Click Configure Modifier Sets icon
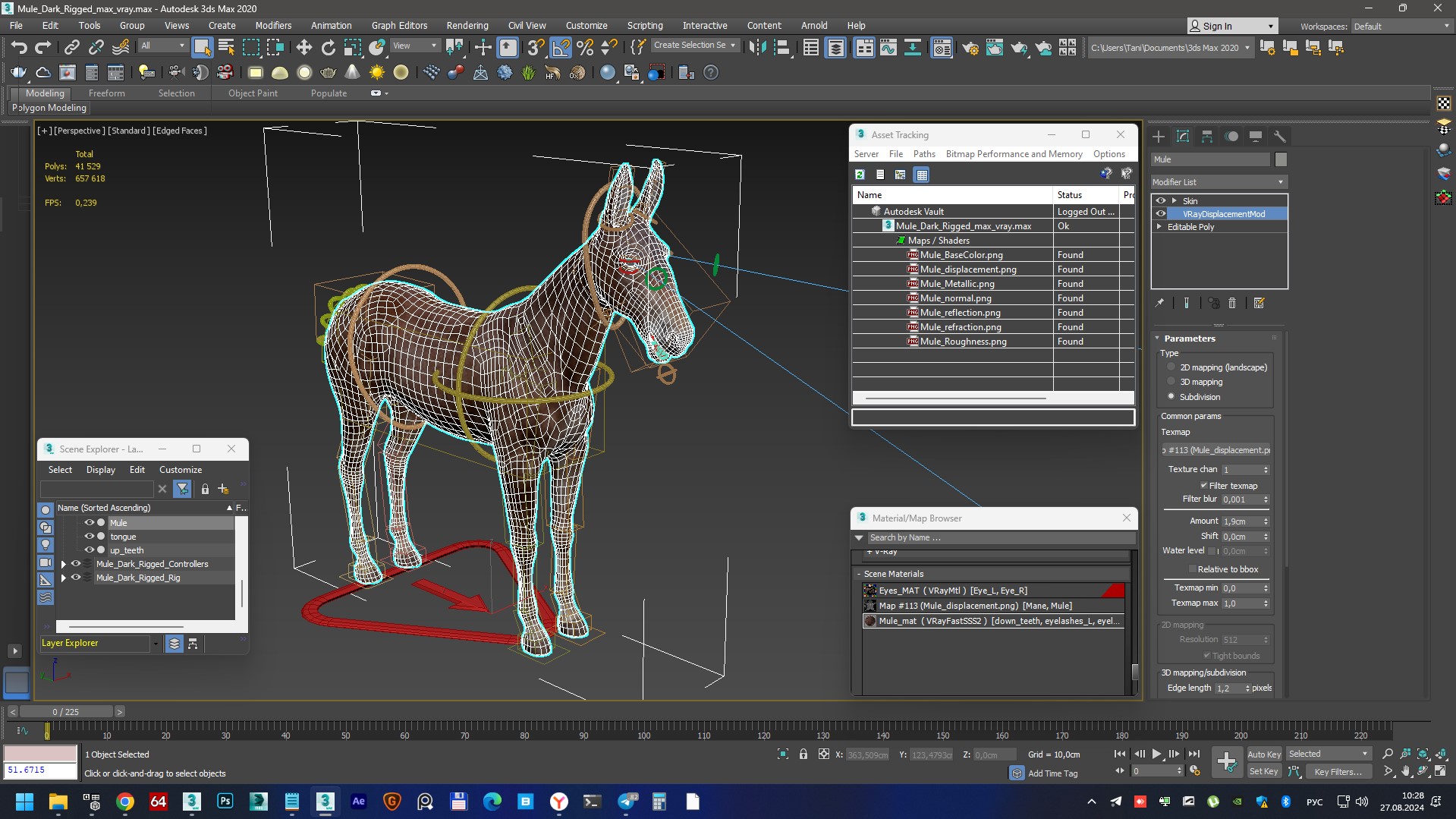The image size is (1456, 819). tap(1259, 303)
